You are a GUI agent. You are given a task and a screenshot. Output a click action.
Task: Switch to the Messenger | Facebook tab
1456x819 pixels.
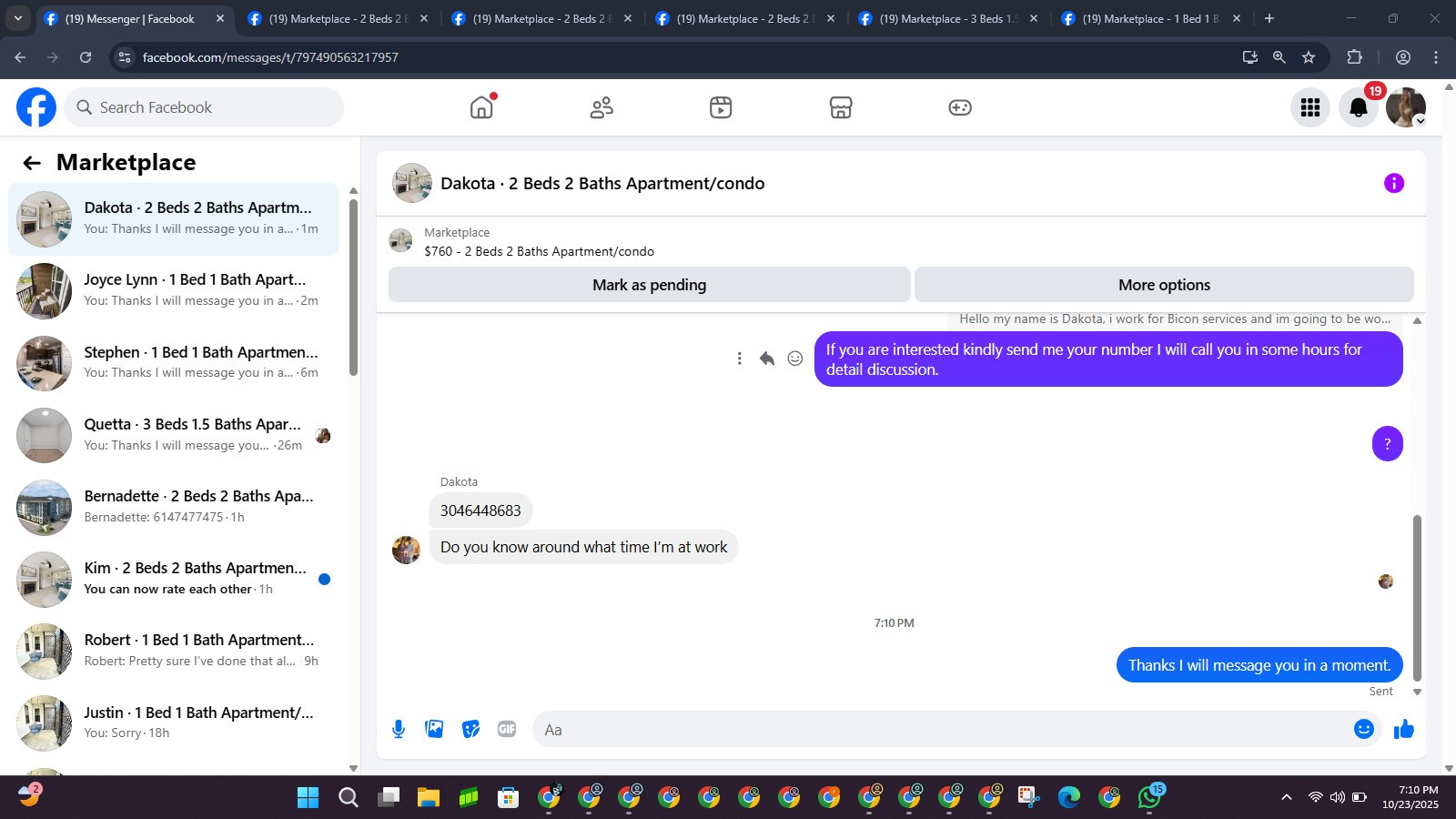pyautogui.click(x=131, y=18)
